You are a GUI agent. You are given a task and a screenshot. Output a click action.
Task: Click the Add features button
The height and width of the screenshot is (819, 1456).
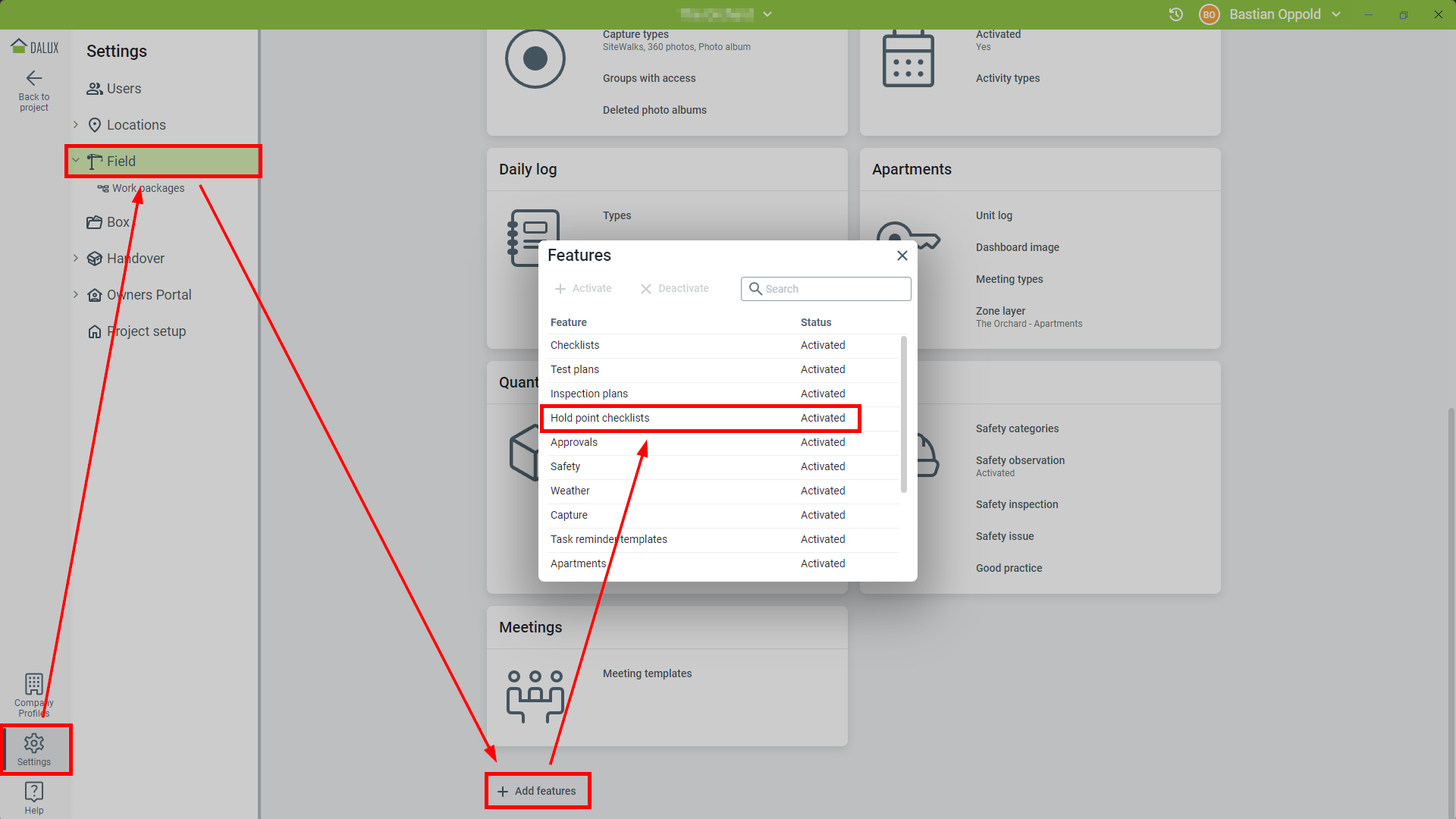click(537, 791)
